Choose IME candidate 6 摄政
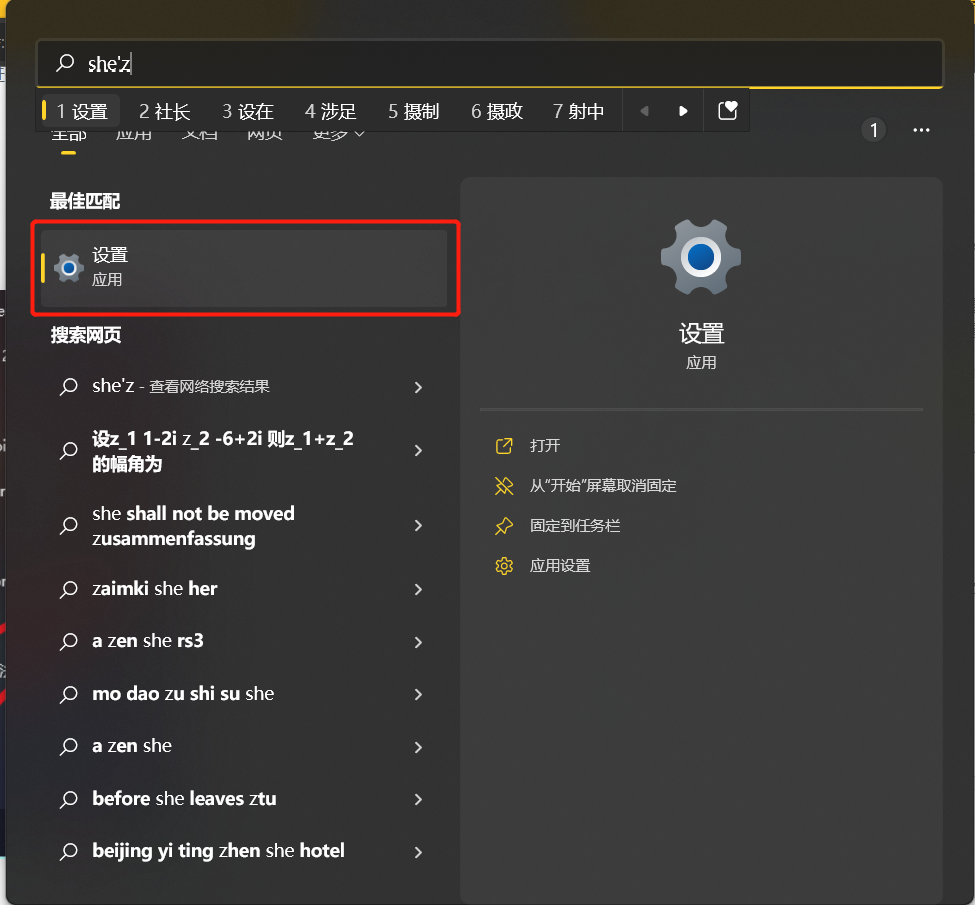975x905 pixels. 497,112
